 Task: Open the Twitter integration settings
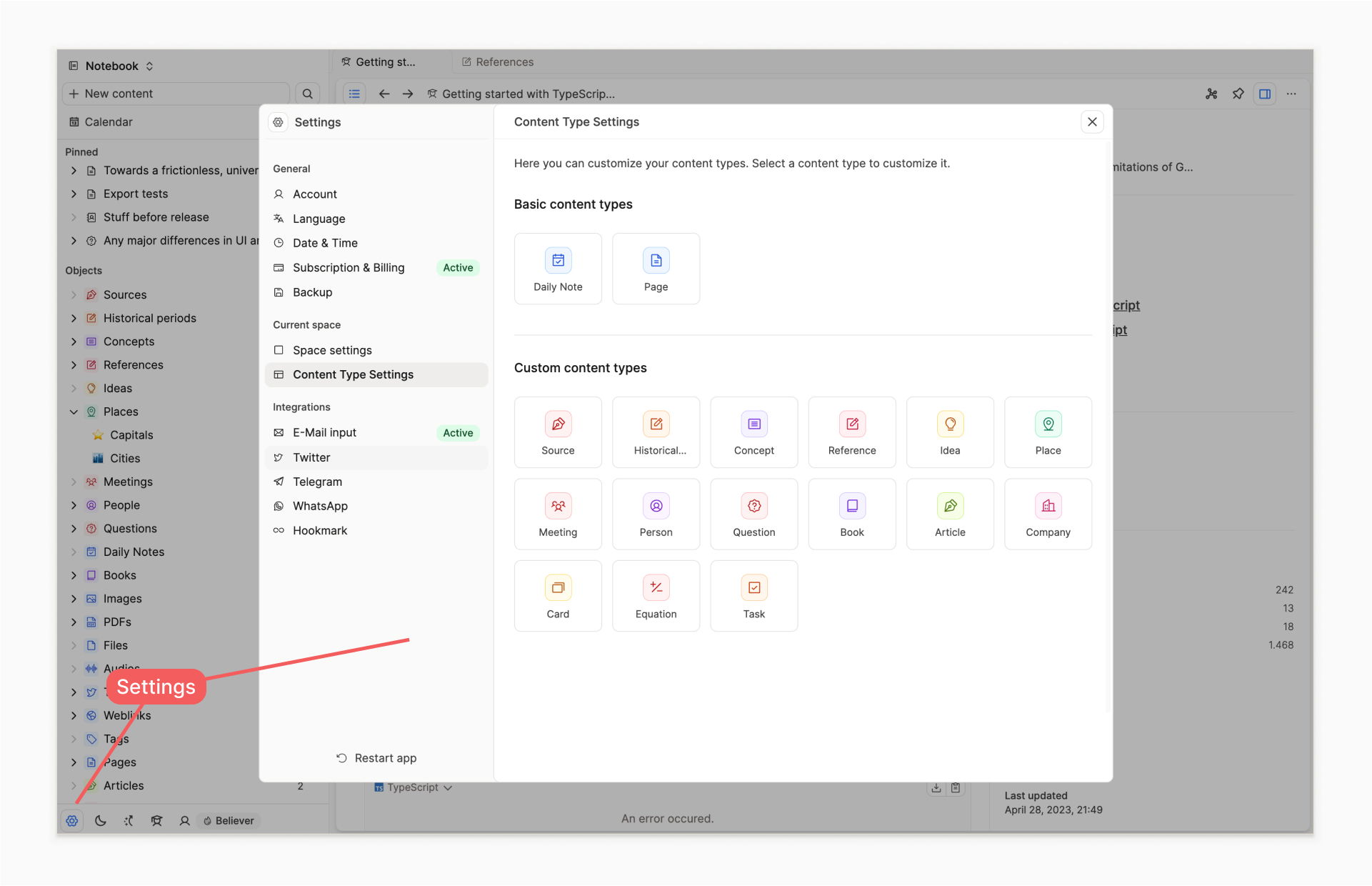(311, 457)
